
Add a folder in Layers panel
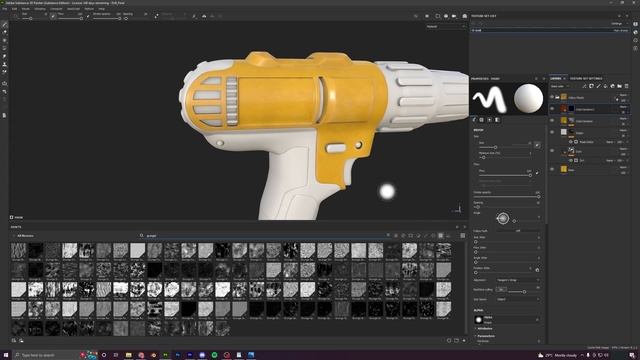(x=619, y=86)
